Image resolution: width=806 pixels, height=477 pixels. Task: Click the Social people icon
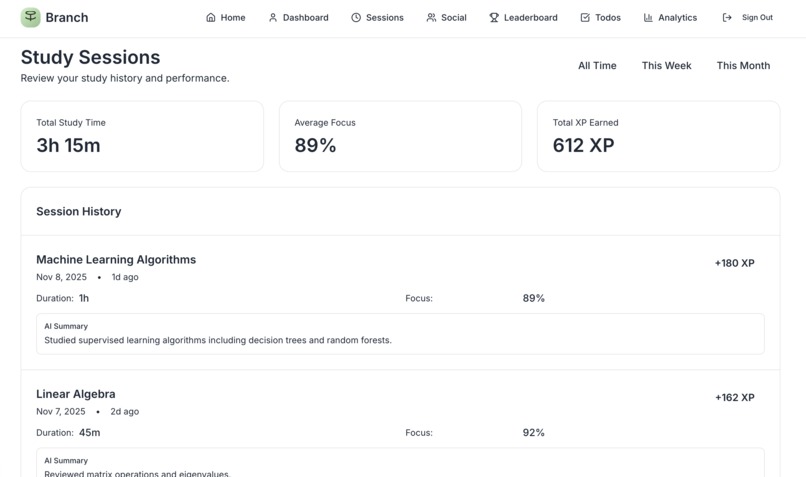(431, 17)
